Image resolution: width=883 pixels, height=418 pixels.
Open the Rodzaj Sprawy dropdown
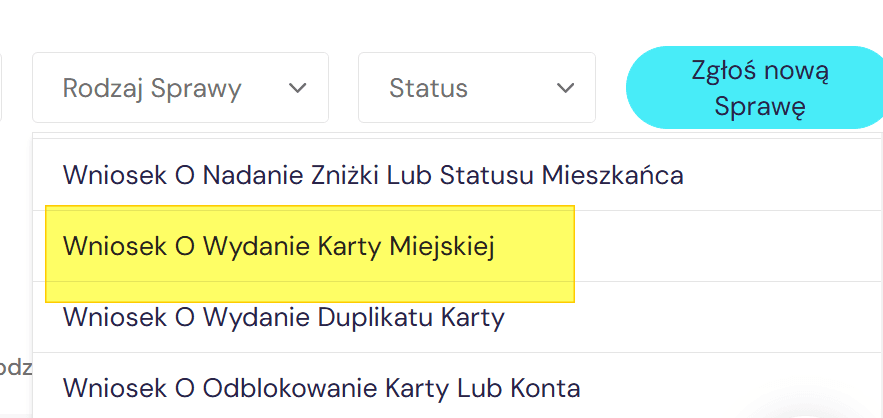point(180,88)
